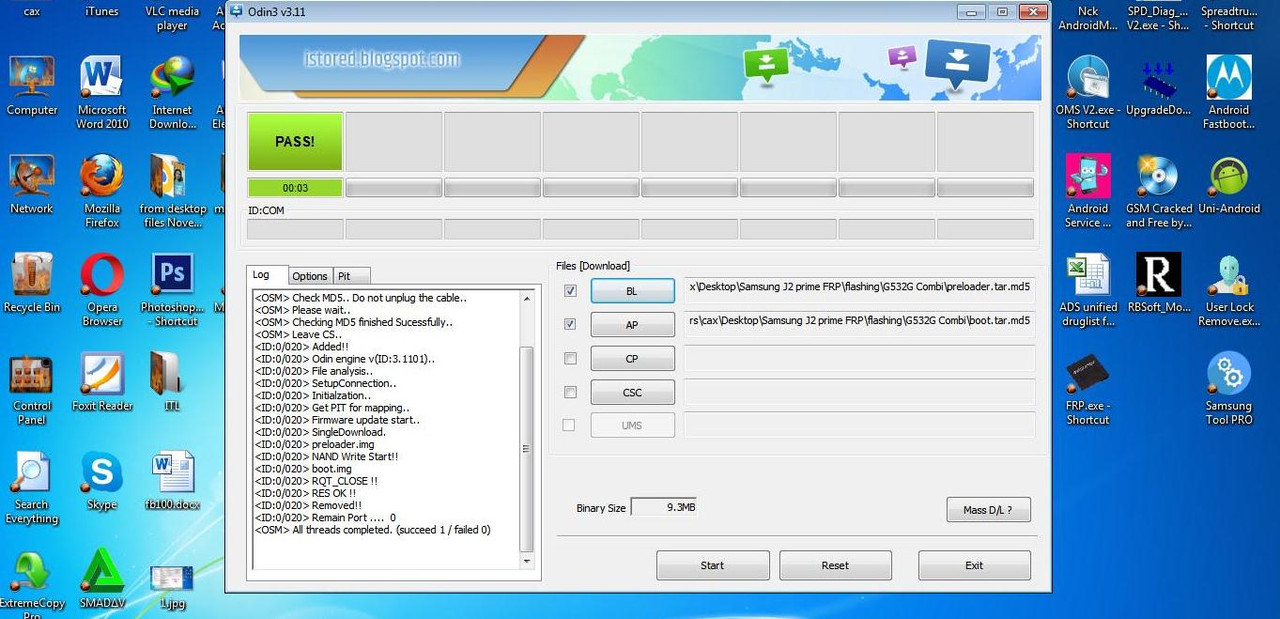Click the CSC file button
This screenshot has height=619, width=1280.
(632, 393)
